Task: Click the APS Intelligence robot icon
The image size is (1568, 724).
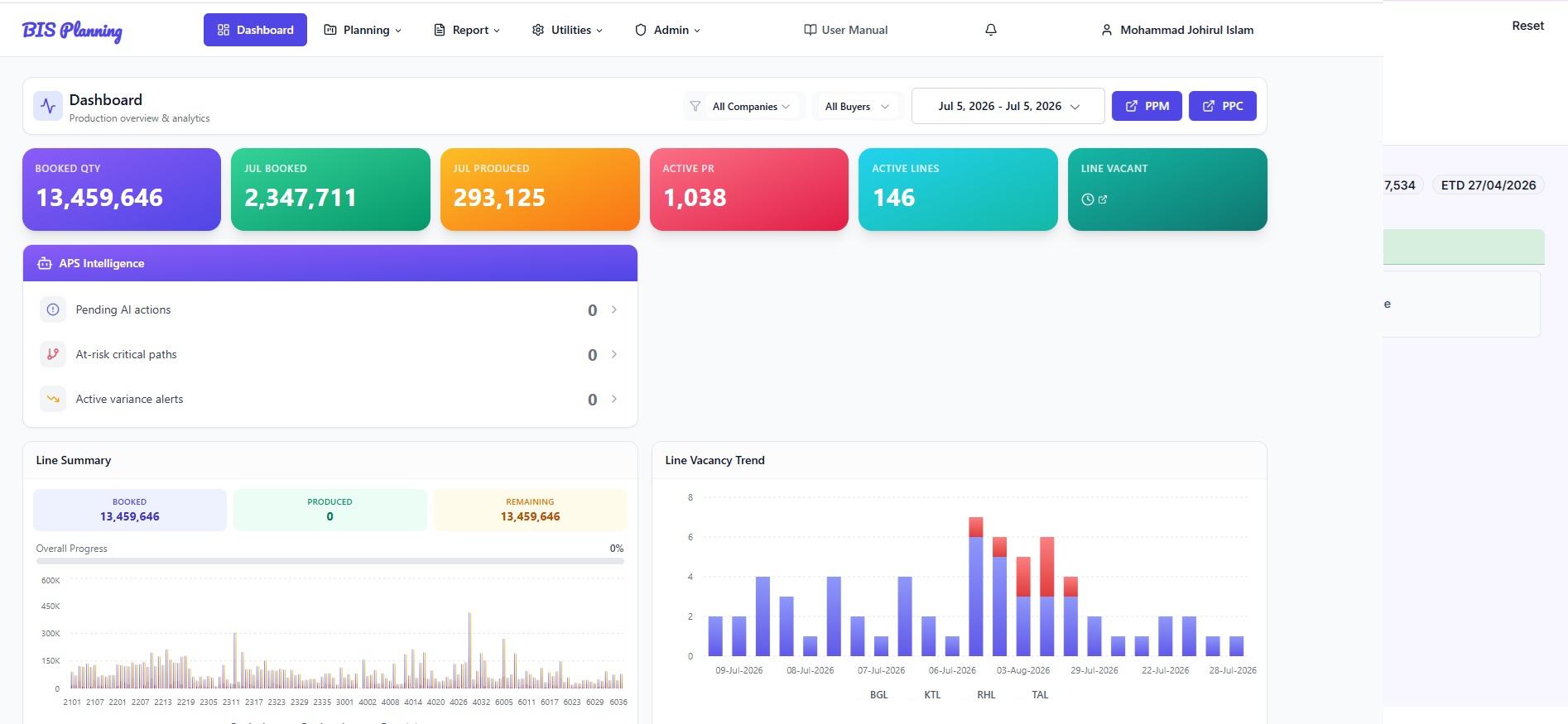Action: click(x=45, y=263)
